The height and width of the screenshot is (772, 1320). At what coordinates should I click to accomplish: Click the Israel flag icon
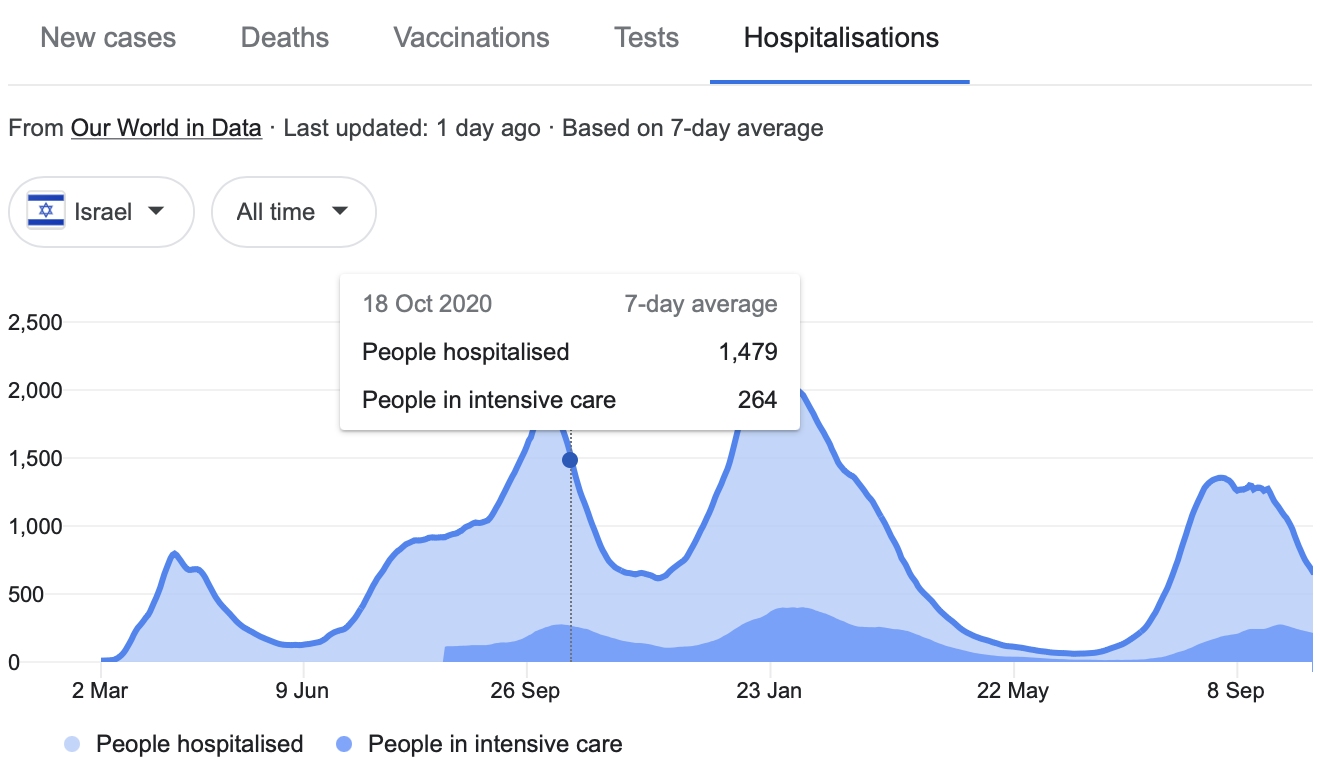(46, 212)
